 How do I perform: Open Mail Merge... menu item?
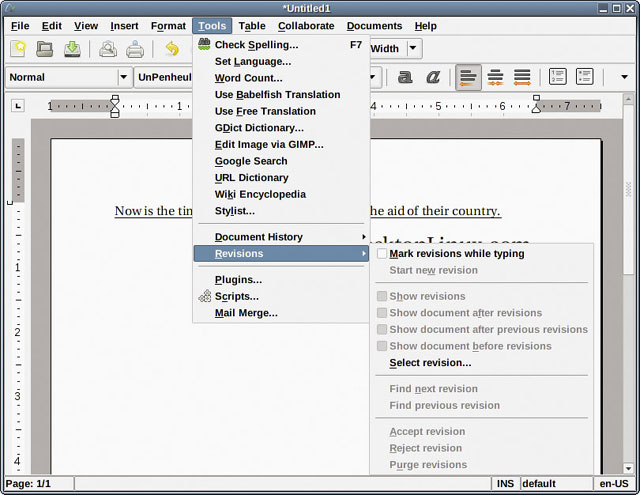[x=281, y=313]
